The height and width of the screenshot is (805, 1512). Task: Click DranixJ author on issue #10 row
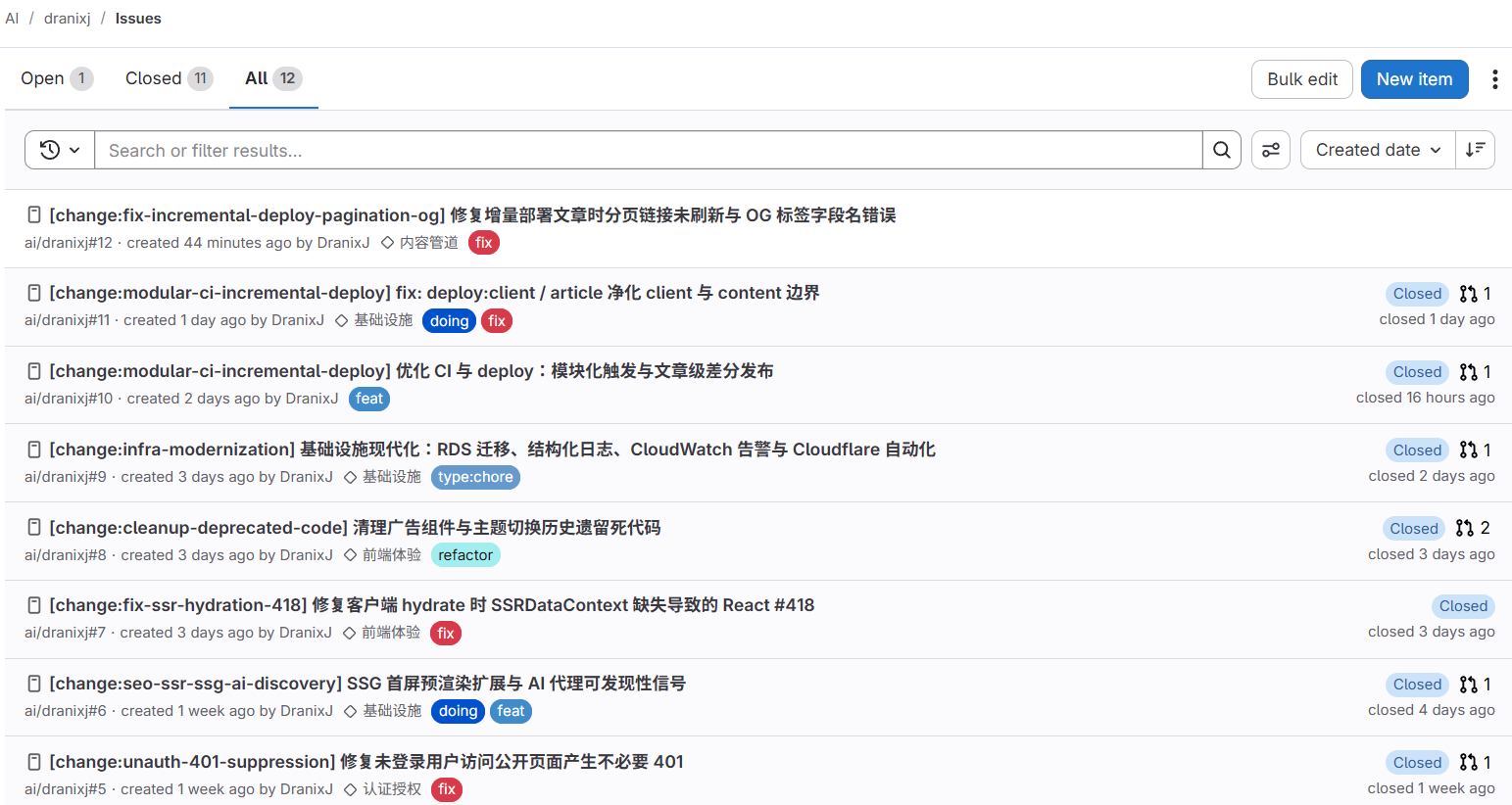coord(312,399)
